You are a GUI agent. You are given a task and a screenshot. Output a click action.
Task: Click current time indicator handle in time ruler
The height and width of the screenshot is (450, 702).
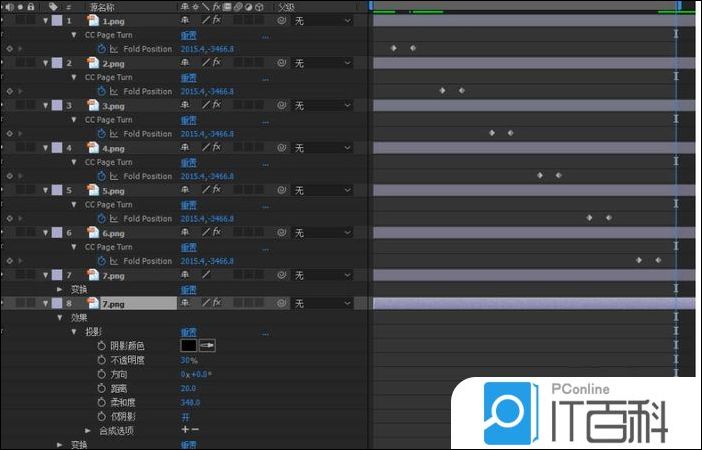(x=679, y=5)
